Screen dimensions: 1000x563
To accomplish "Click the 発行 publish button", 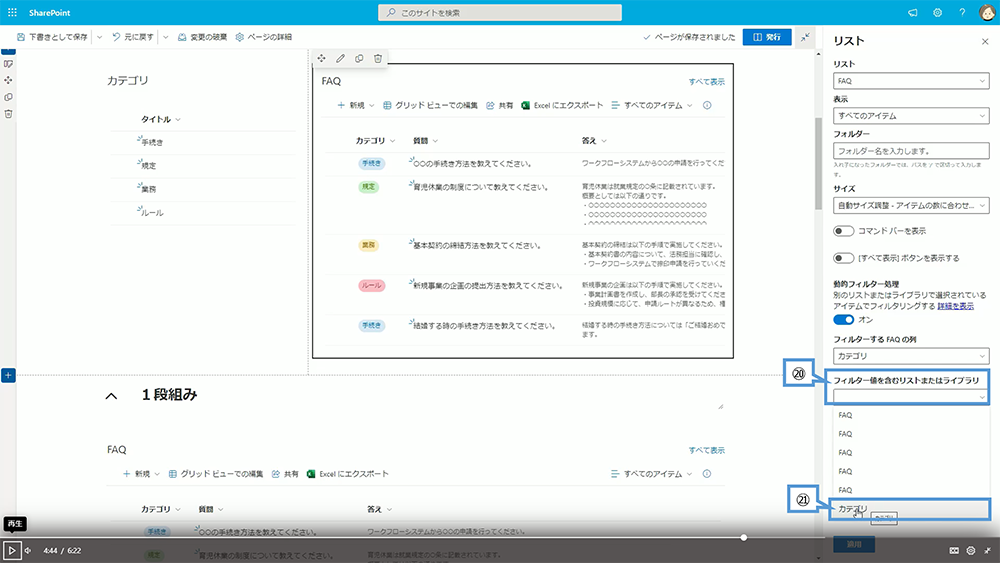I will (767, 37).
